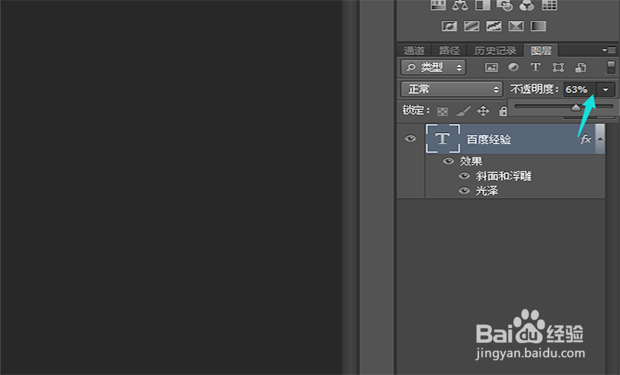Collapse the 百度经验 layer effects list
Screen dimensions: 620x375
coord(600,139)
